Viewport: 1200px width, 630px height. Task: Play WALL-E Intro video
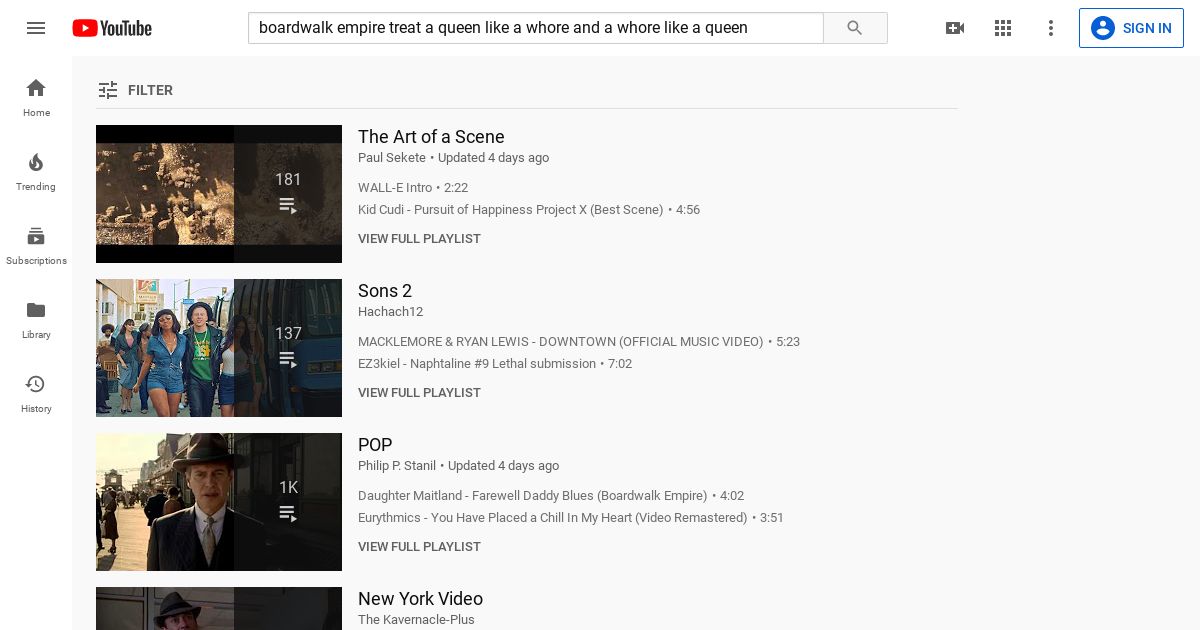pos(413,188)
